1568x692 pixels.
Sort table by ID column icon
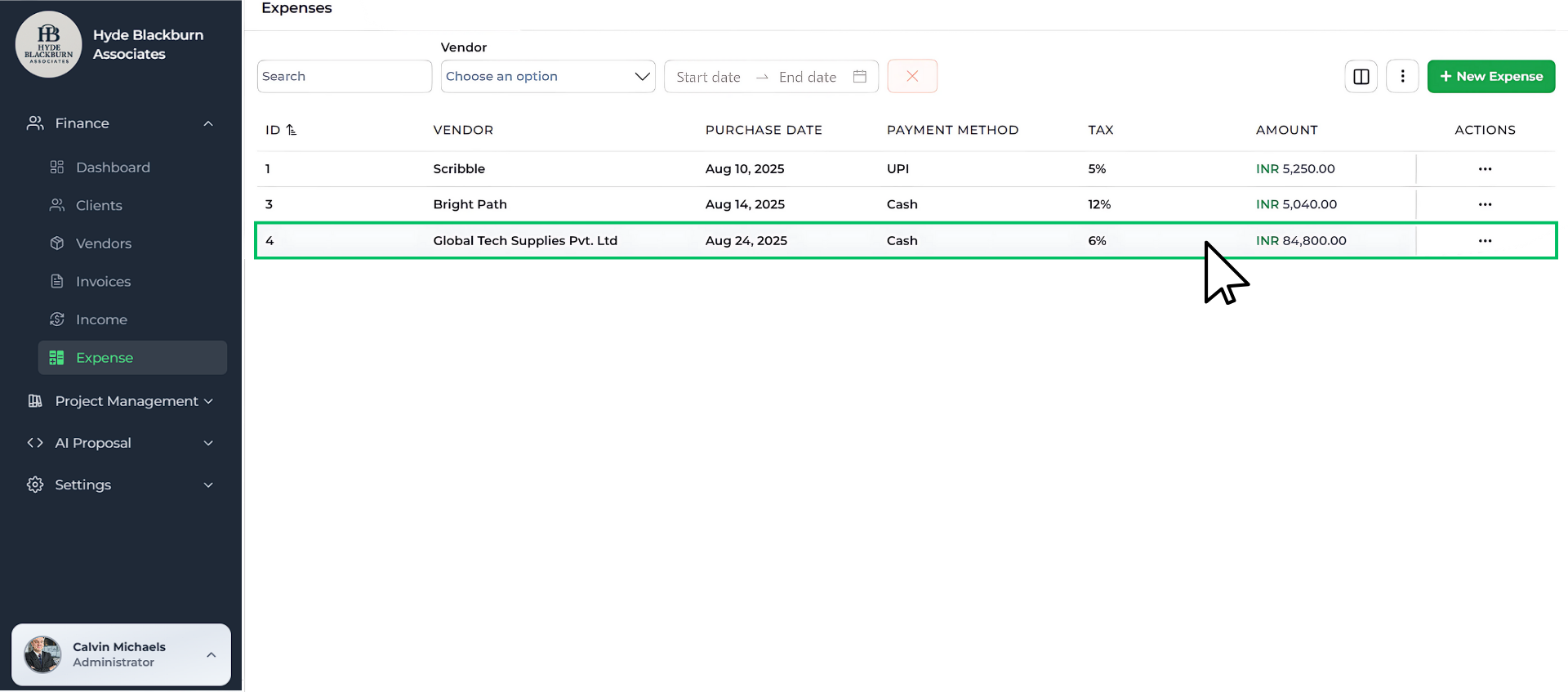(x=292, y=130)
